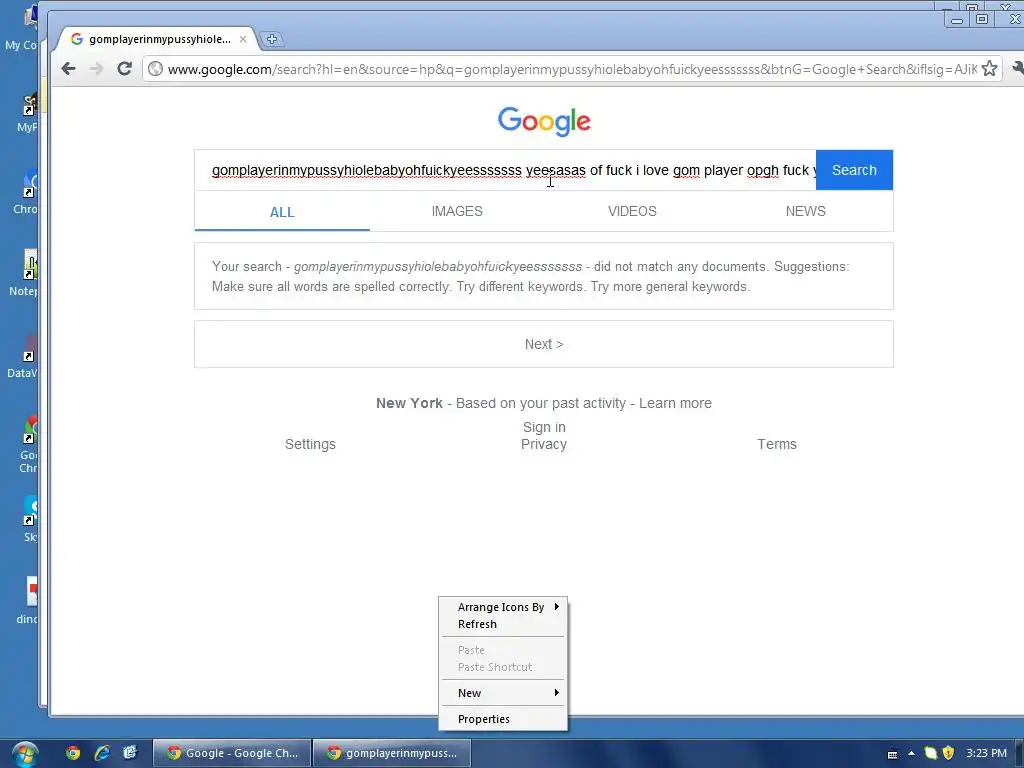Screen dimensions: 1024x768
Task: Click the Sign in link
Action: click(544, 427)
